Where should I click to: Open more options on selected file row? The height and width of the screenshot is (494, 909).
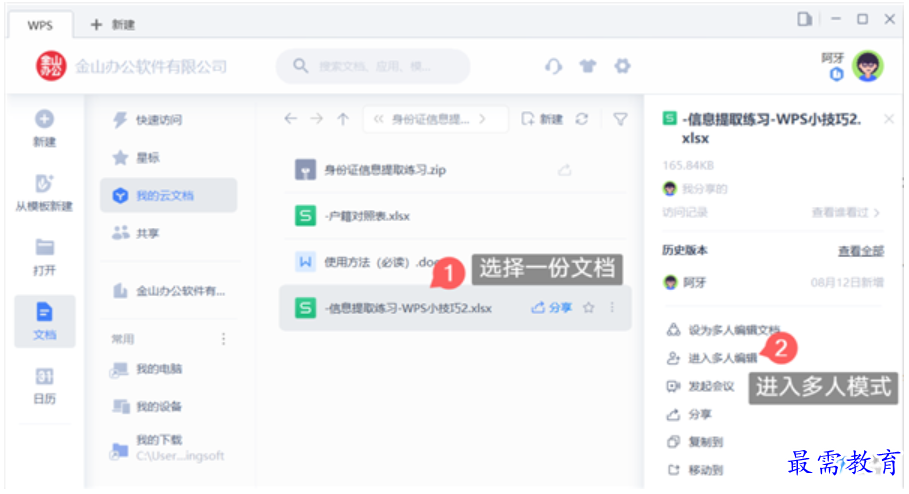pos(612,308)
